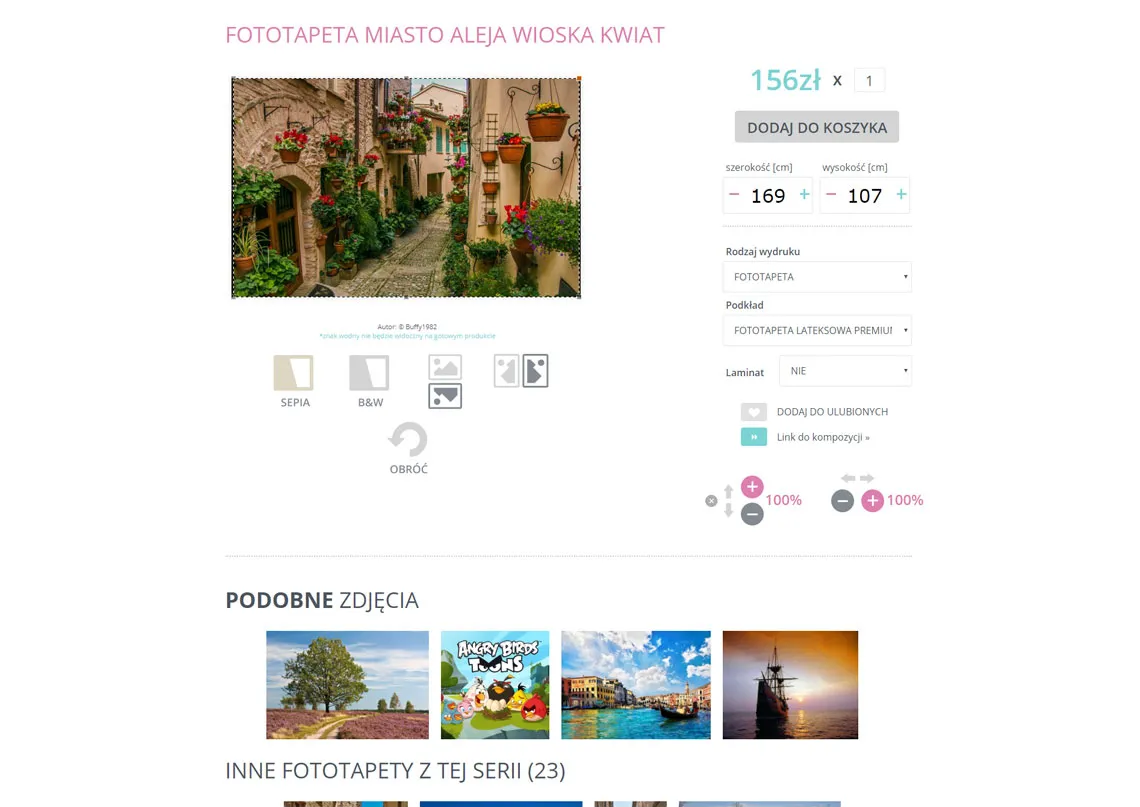Image resolution: width=1140 pixels, height=807 pixels.
Task: Increase vertical scale with pink plus
Action: (752, 487)
